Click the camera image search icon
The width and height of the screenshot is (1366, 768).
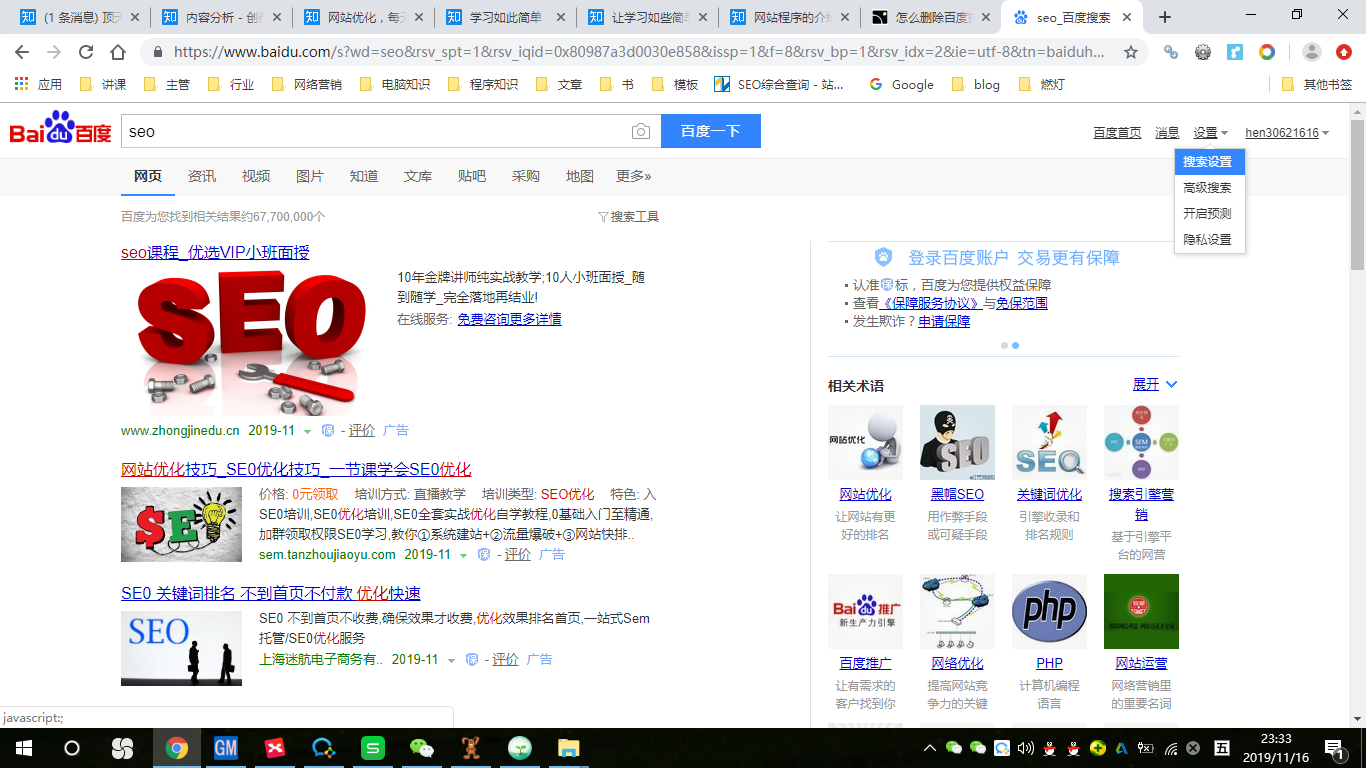640,132
